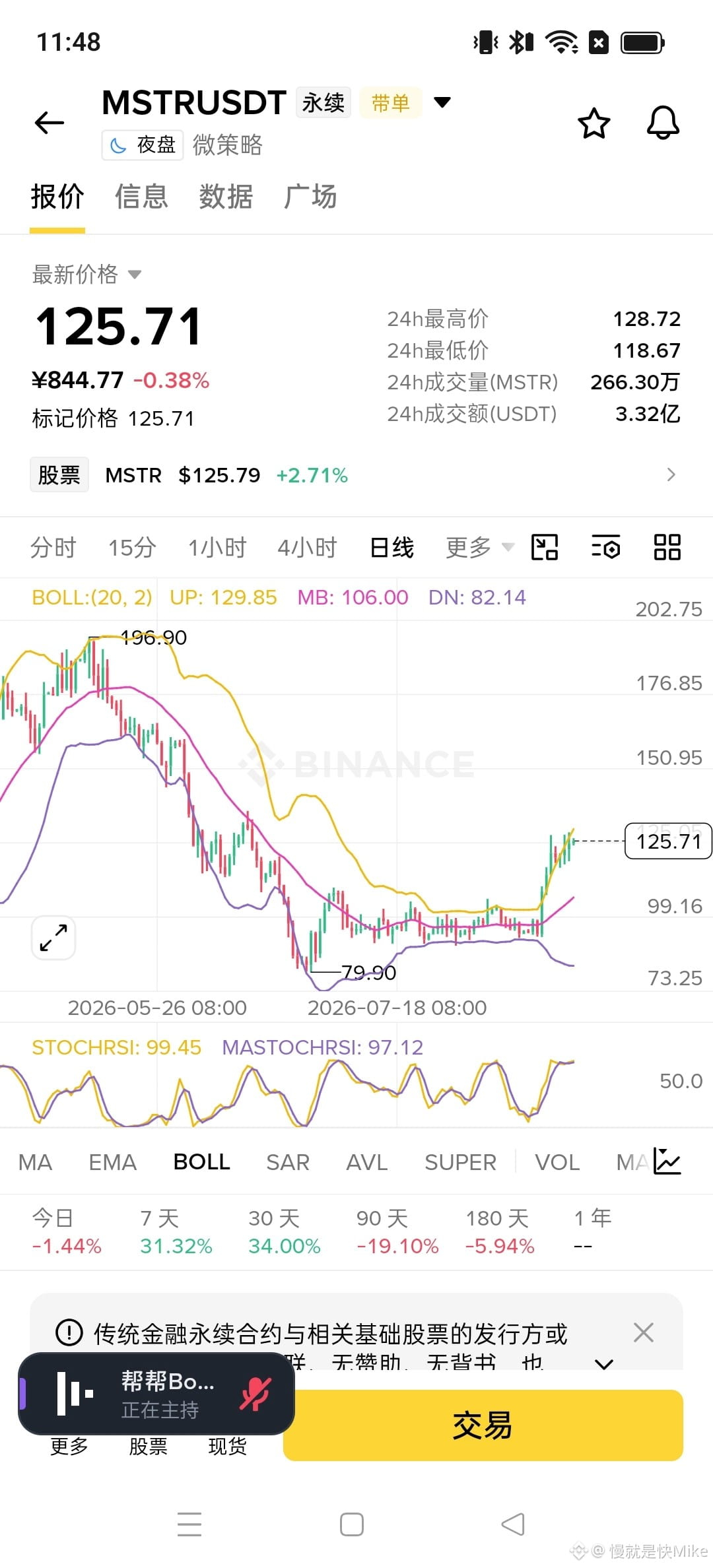The width and height of the screenshot is (713, 1568).
Task: Open the 帮帮Bo... live audio widget
Action: tap(156, 1393)
